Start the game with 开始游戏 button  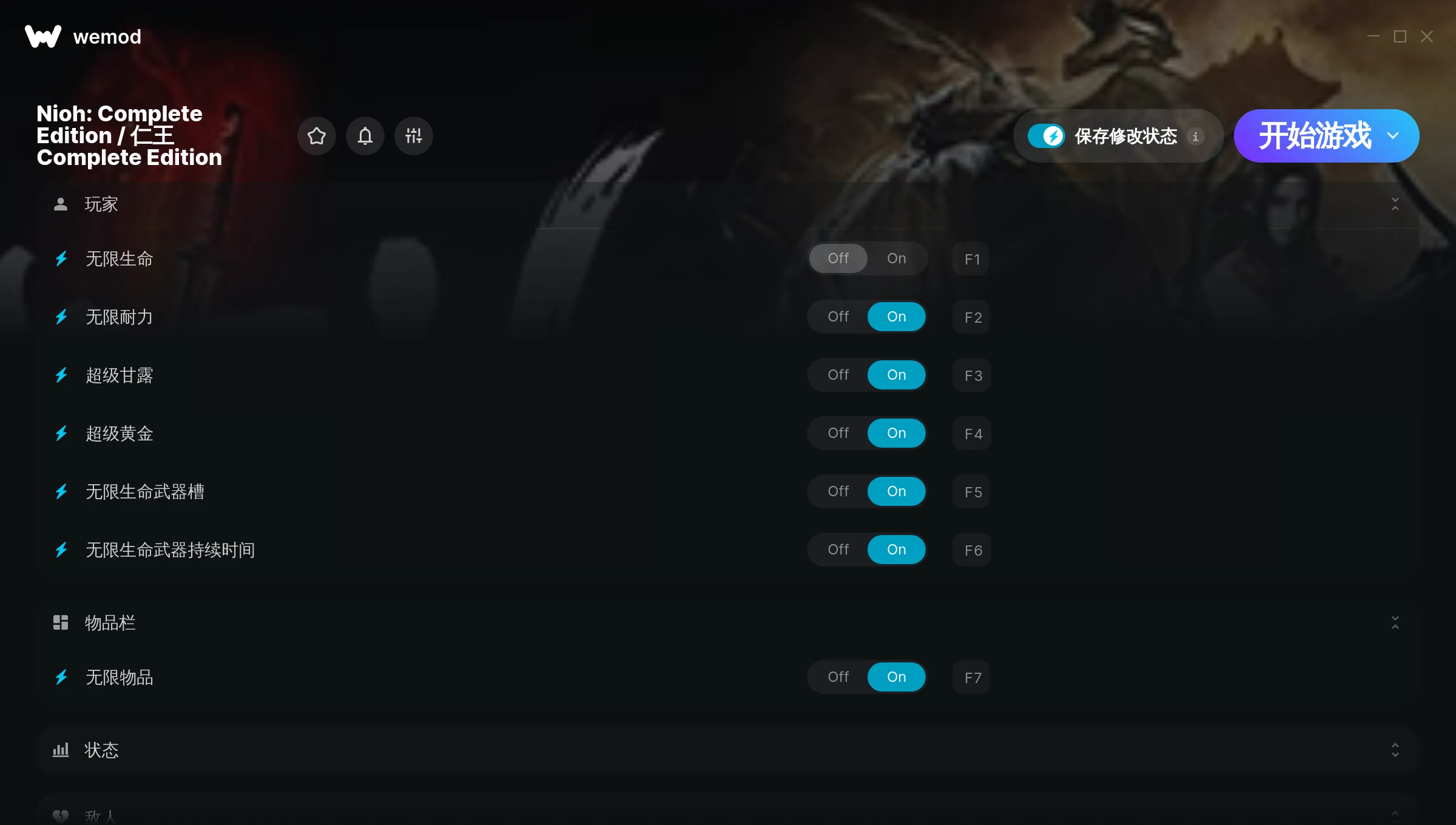(x=1315, y=136)
